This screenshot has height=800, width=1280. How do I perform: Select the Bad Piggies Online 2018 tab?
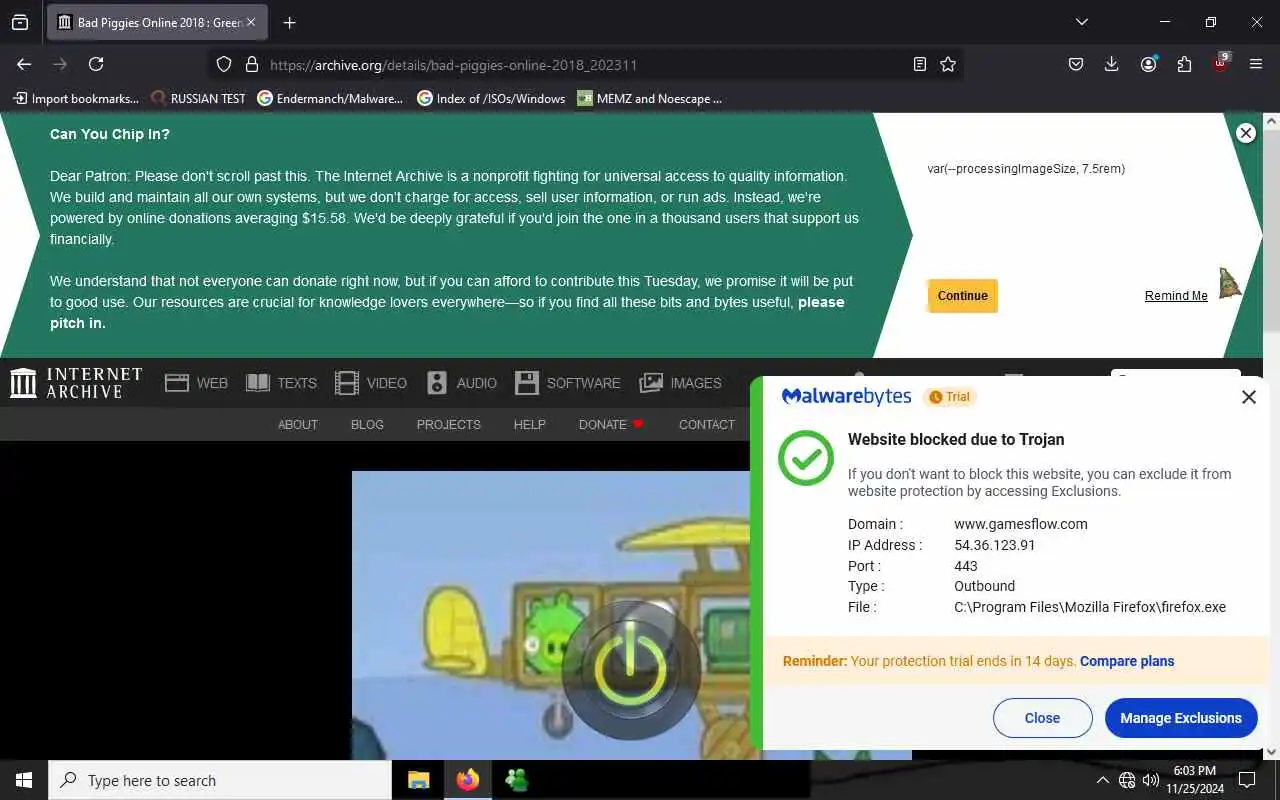[157, 22]
